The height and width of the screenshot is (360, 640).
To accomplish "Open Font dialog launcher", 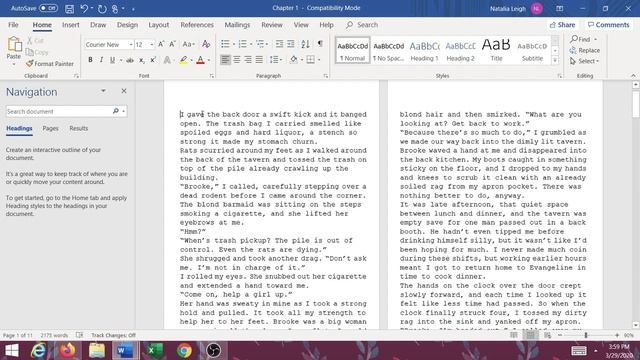I will pos(211,76).
